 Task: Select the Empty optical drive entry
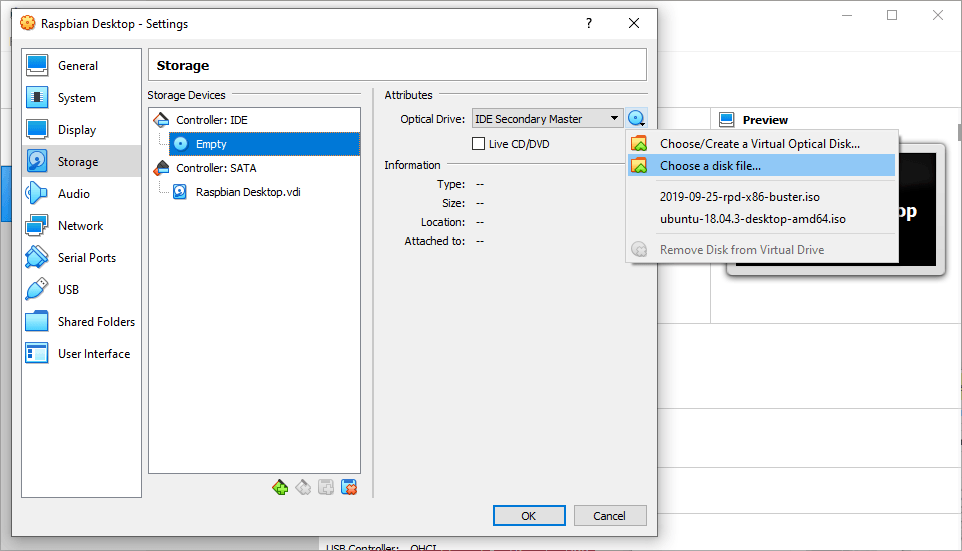click(x=264, y=144)
